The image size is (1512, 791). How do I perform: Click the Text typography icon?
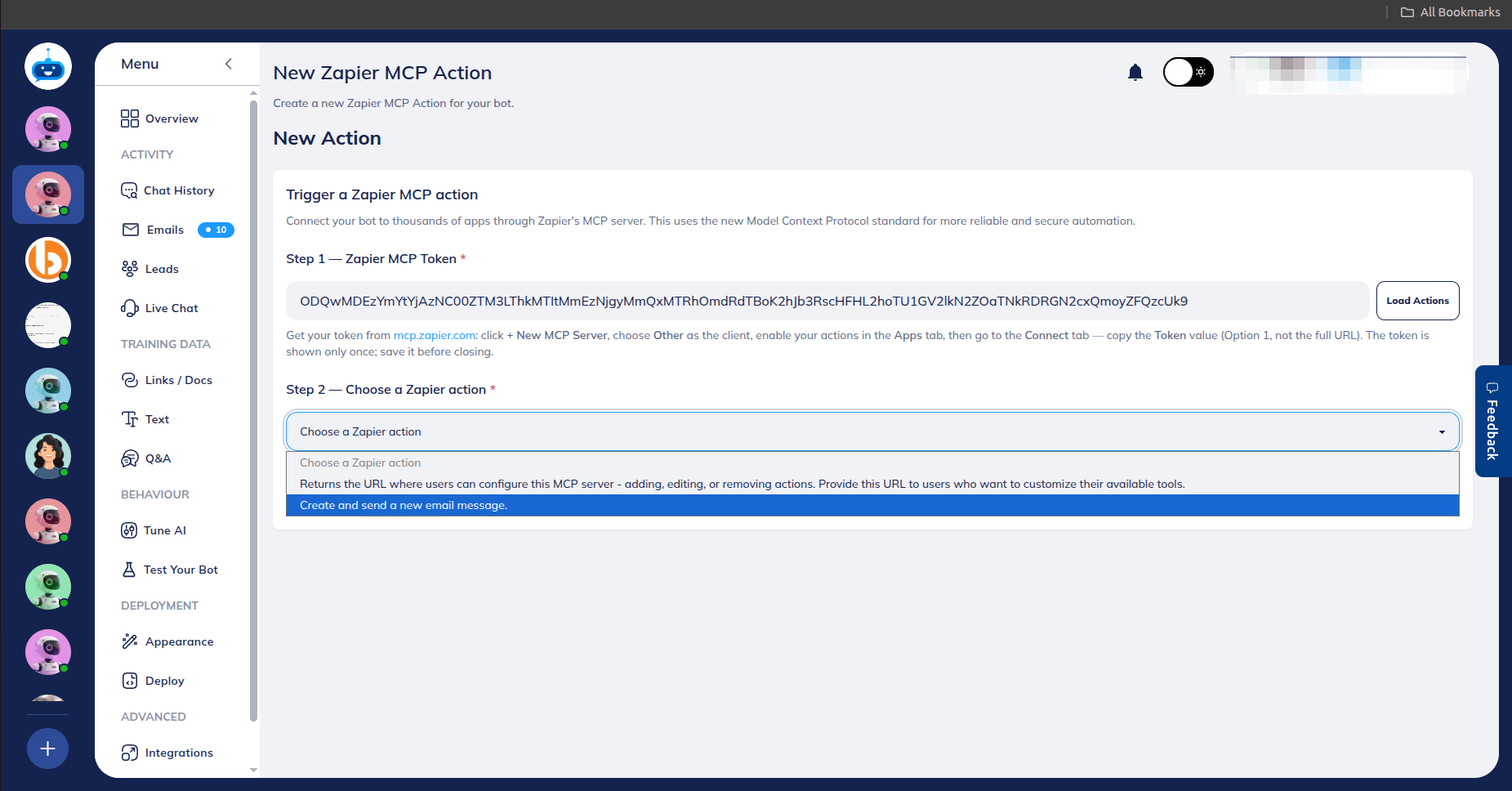point(130,419)
